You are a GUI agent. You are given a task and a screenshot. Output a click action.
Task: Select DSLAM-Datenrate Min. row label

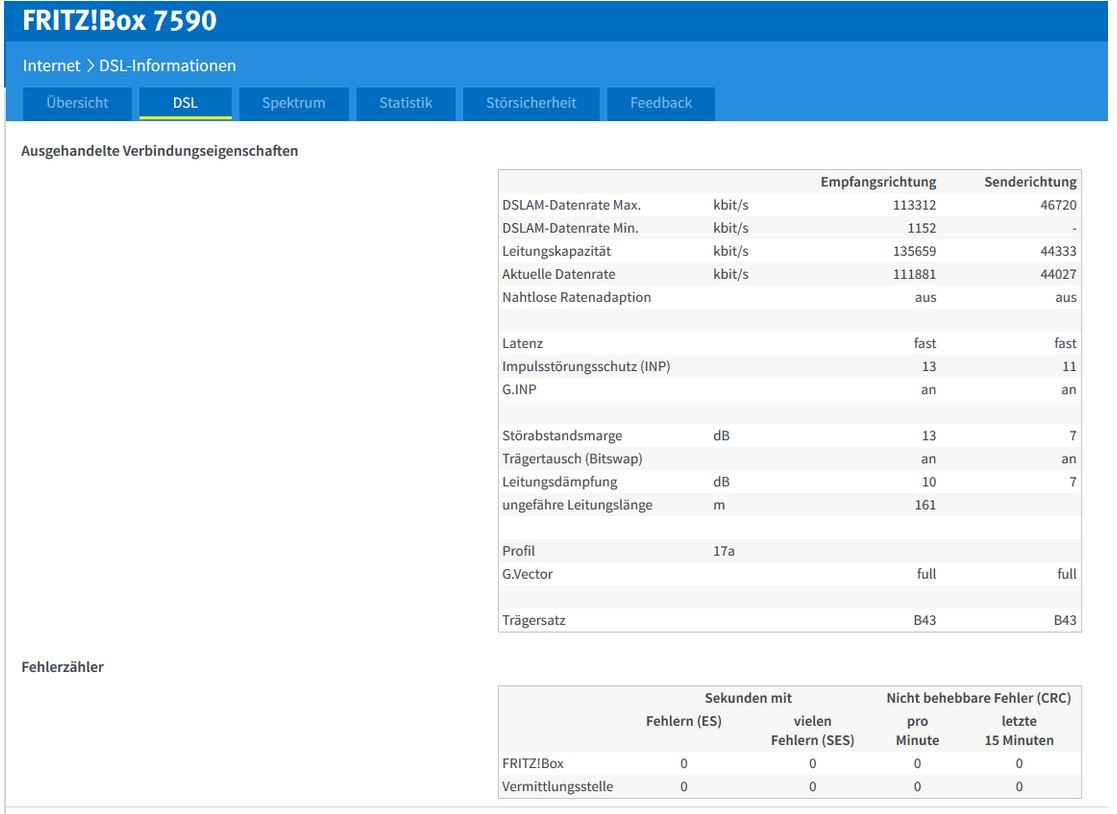click(x=570, y=228)
